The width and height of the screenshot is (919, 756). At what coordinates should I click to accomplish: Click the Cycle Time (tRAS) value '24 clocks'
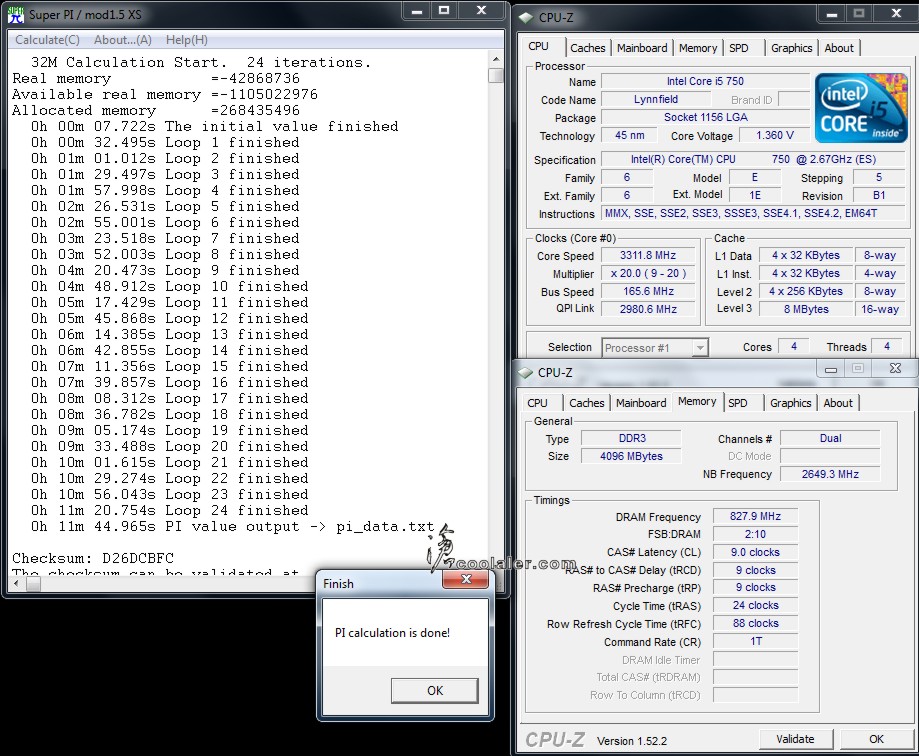755,605
